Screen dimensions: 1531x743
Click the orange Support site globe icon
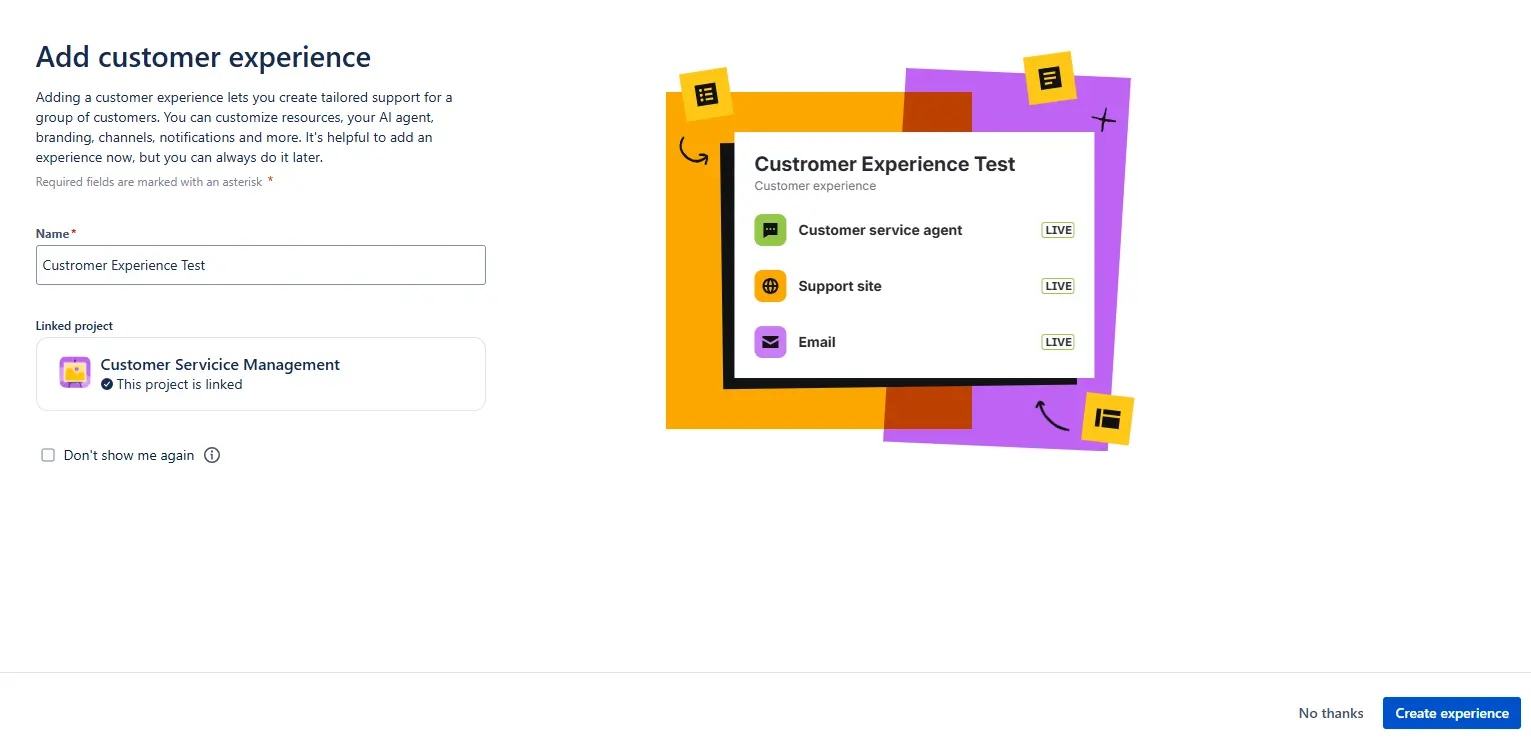tap(770, 286)
